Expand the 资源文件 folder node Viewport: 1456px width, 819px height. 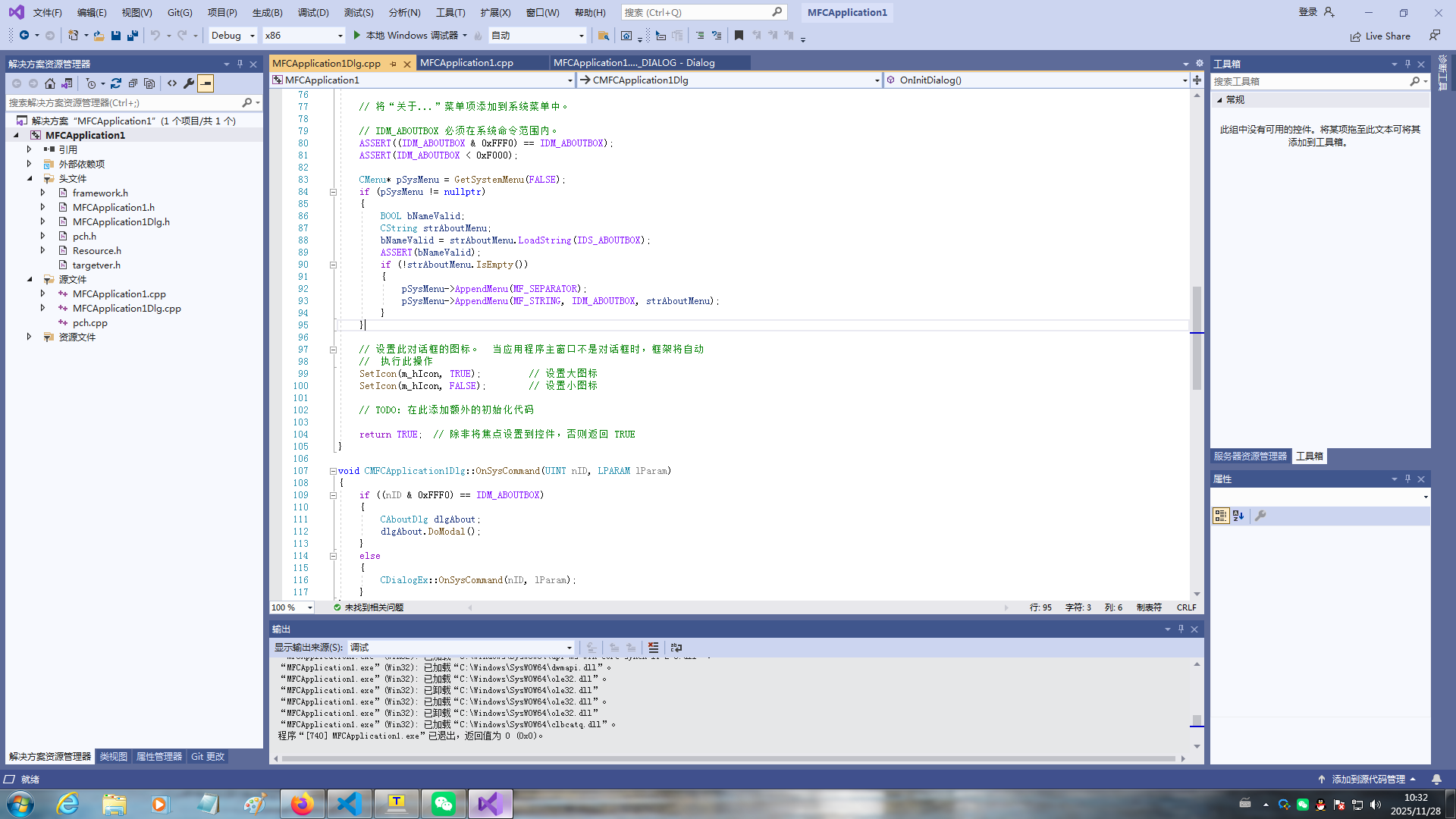point(30,337)
